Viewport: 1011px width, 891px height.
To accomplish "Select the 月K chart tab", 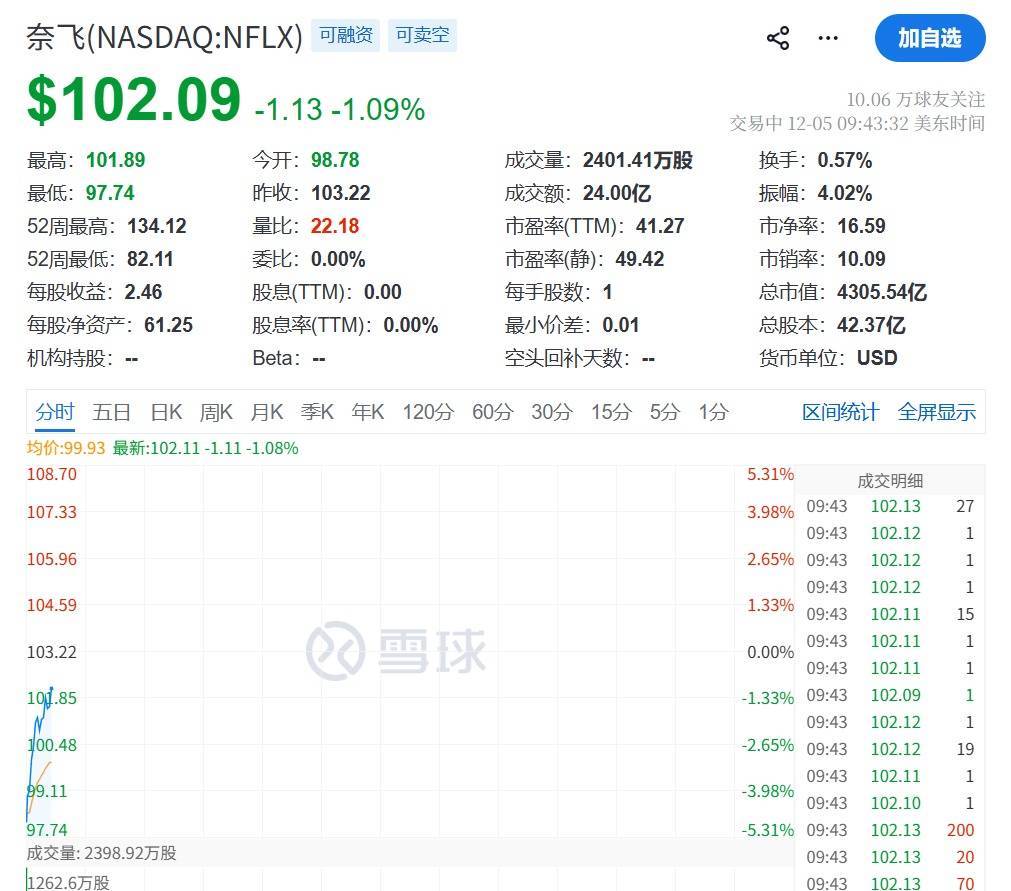I will [x=267, y=412].
